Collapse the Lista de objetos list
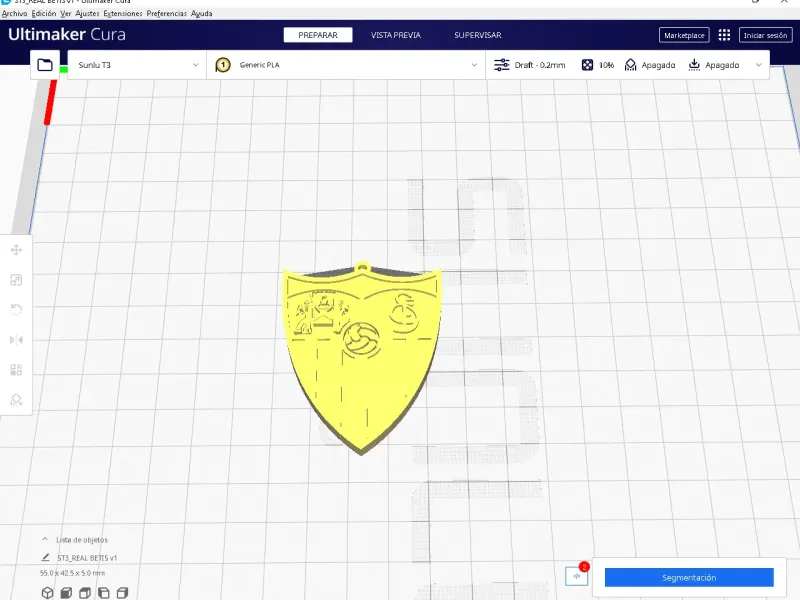 point(45,539)
